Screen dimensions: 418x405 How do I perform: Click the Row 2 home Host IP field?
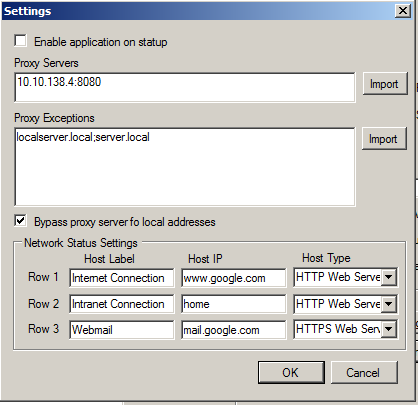pos(234,304)
